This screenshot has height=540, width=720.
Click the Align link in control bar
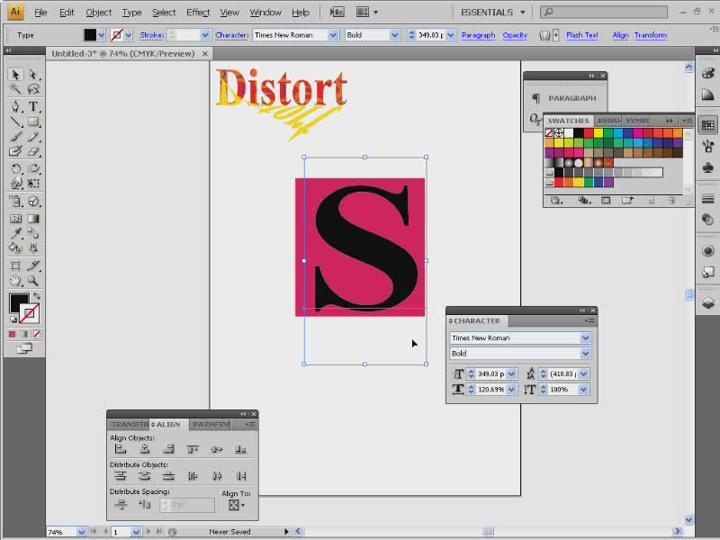pos(620,35)
